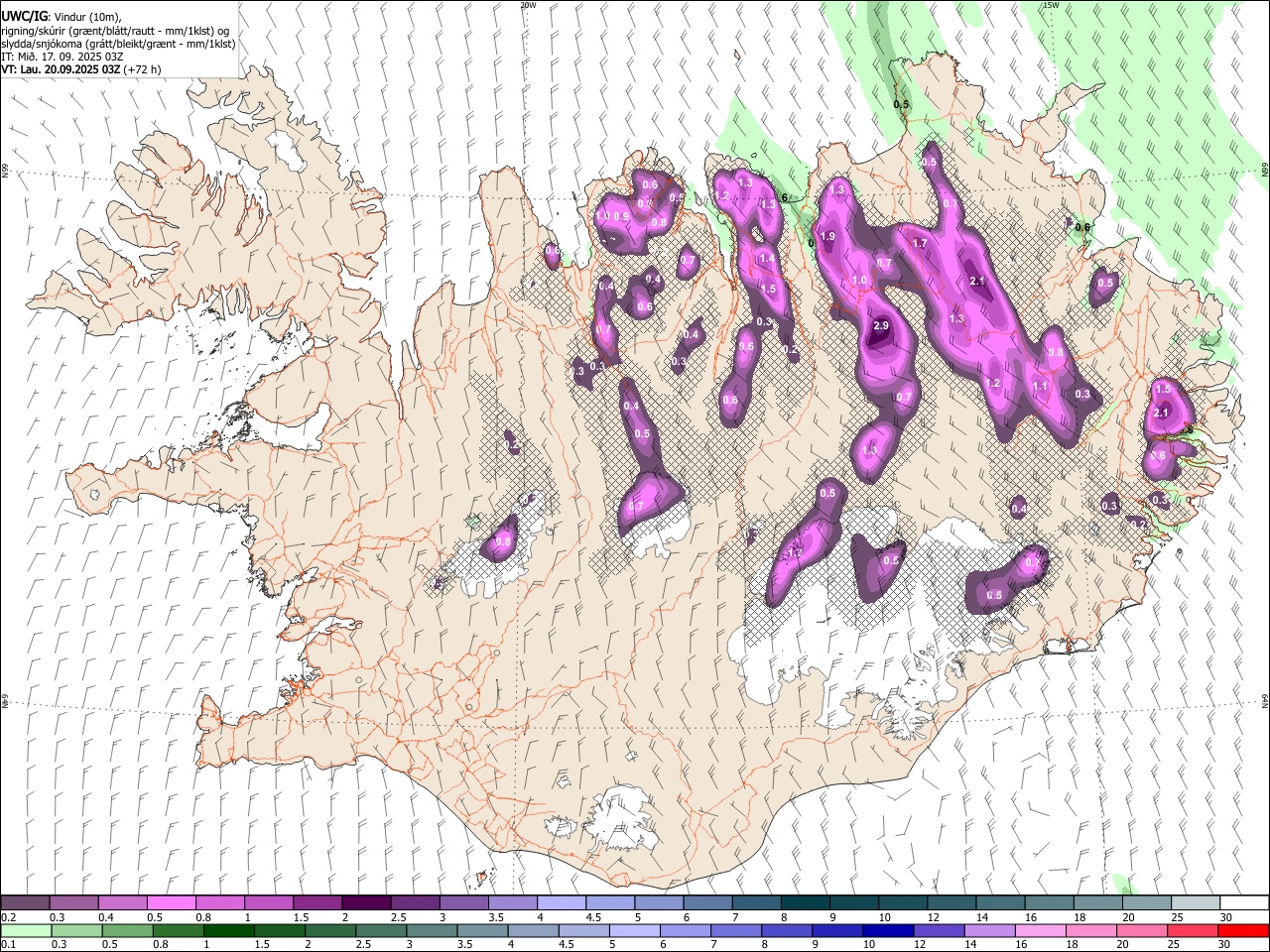The height and width of the screenshot is (952, 1270).
Task: Click the red swatch labeled 30 in the bottom row
Action: (1242, 931)
